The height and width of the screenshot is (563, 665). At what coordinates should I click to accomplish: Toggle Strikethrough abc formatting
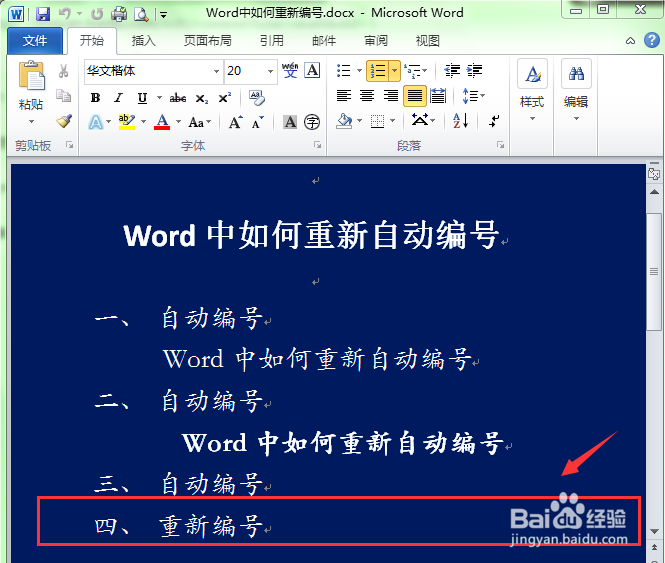(x=178, y=98)
